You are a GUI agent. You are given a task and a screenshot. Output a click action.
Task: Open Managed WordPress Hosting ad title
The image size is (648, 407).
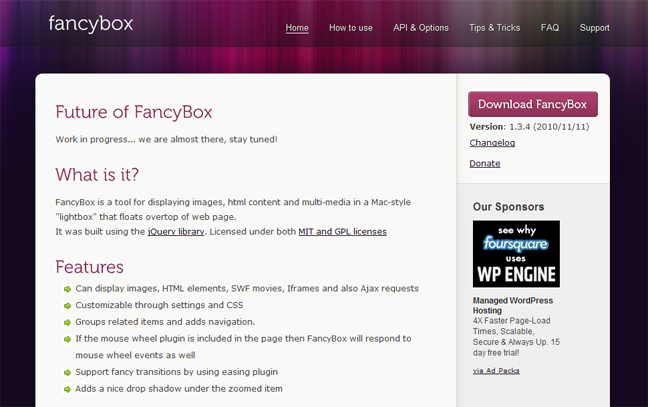coord(512,305)
